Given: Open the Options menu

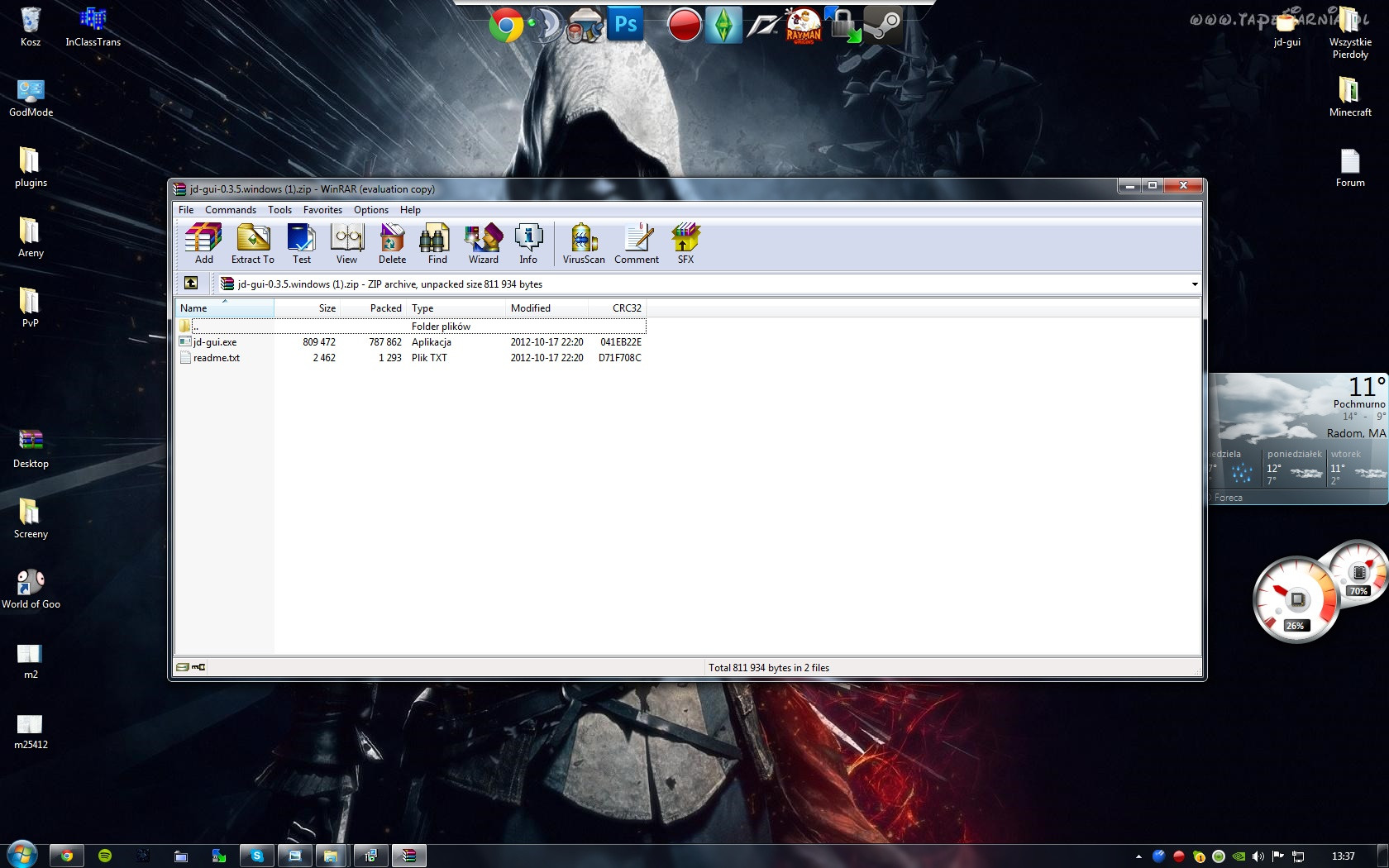Looking at the screenshot, I should click(371, 210).
